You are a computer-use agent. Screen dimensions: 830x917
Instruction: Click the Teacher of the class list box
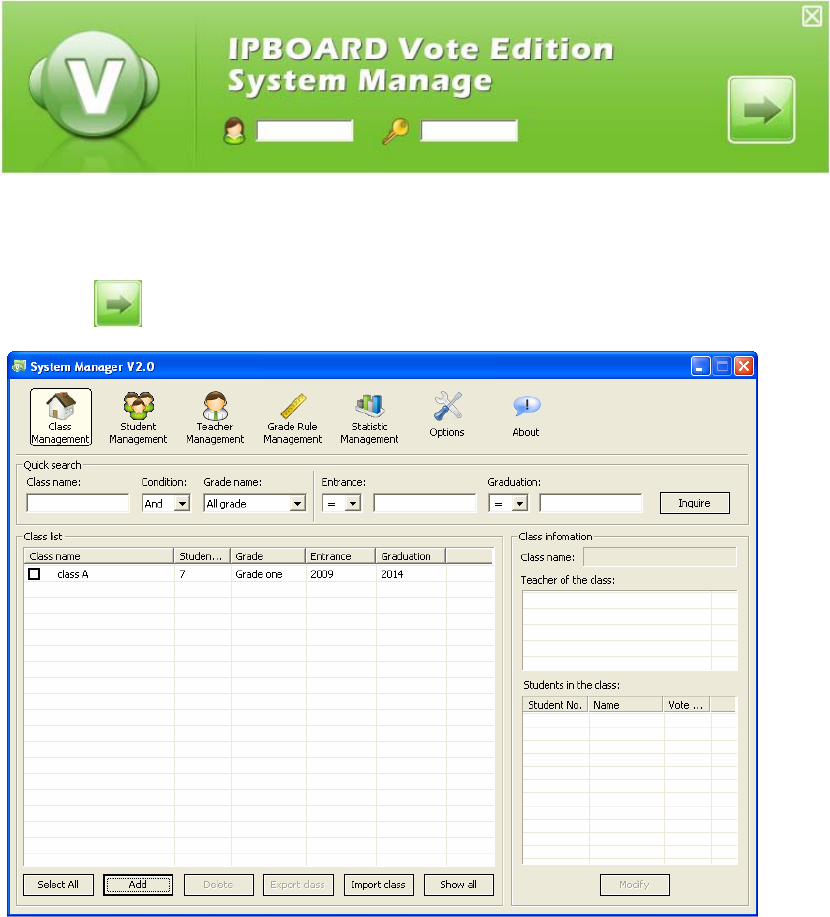[630, 630]
